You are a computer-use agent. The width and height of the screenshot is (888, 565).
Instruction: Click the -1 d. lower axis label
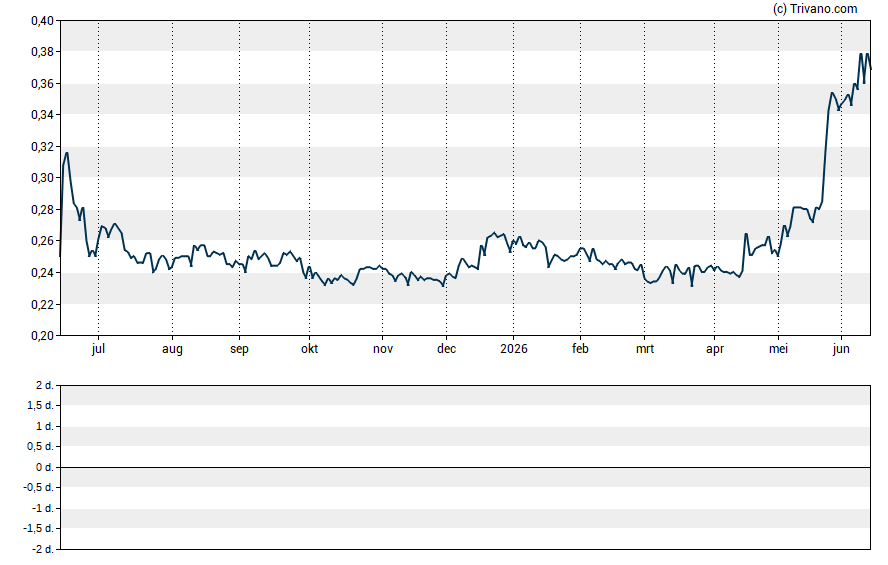pos(43,508)
